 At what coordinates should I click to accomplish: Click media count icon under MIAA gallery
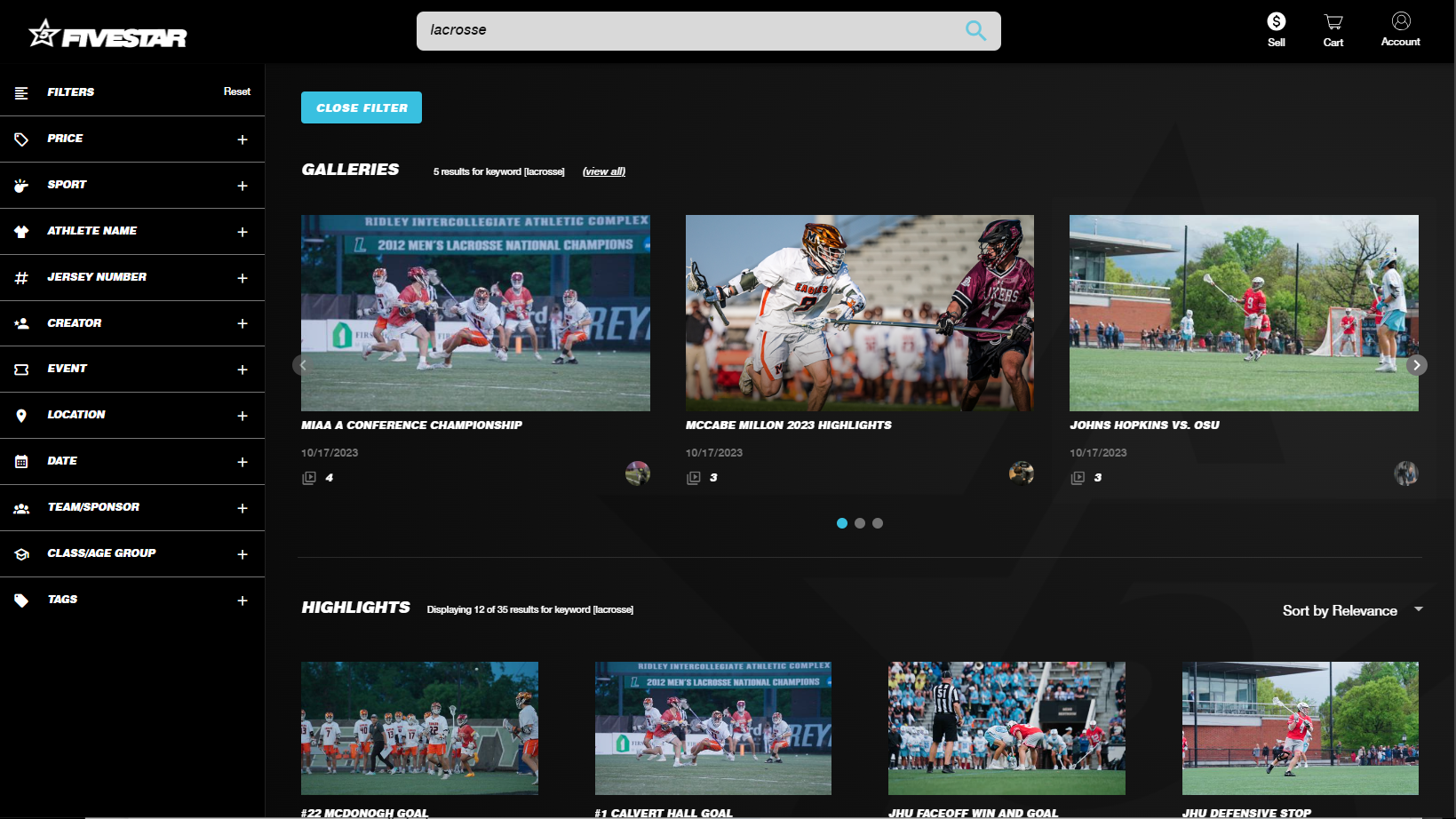coord(309,478)
